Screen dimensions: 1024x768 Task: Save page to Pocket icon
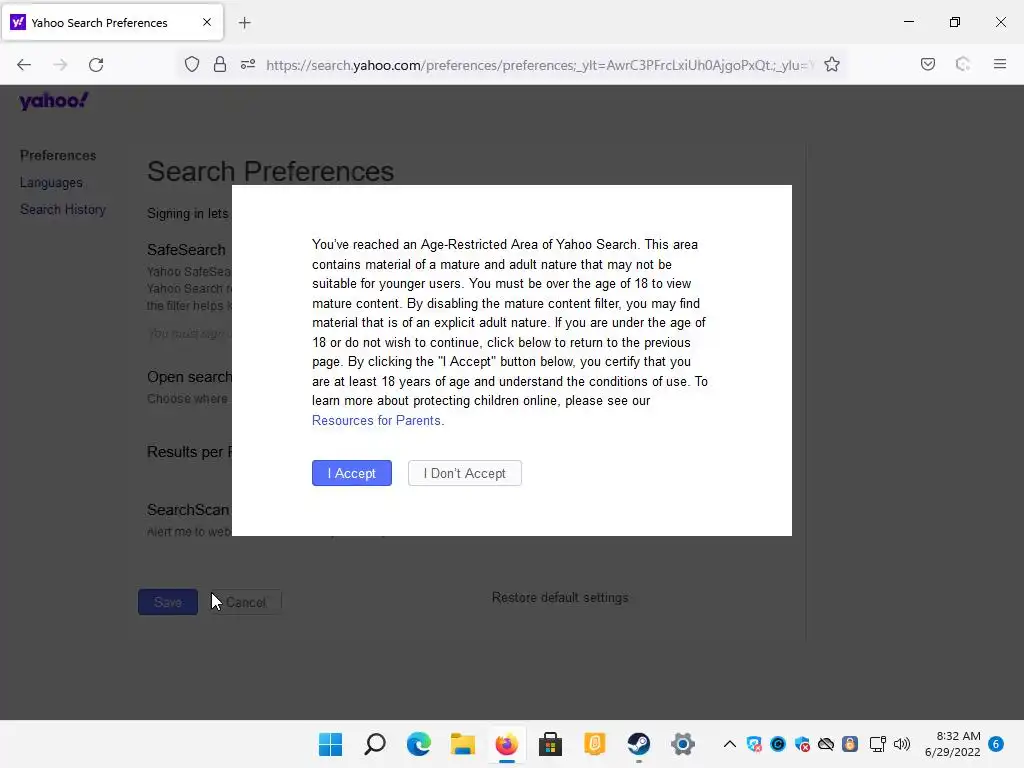click(x=927, y=64)
